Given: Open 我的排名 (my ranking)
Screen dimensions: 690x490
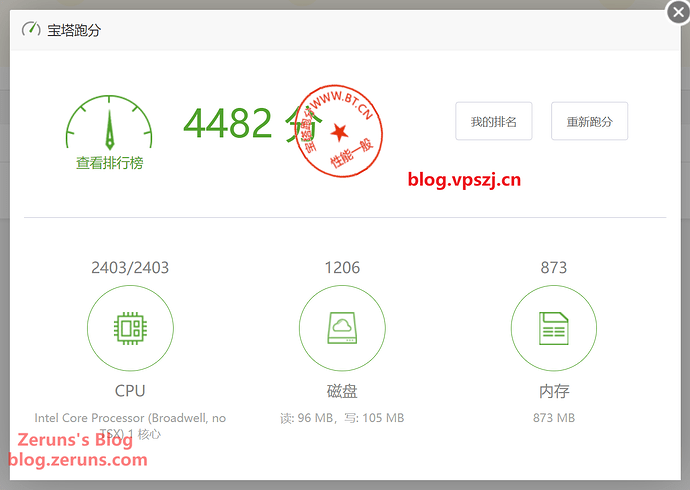Looking at the screenshot, I should (x=493, y=122).
